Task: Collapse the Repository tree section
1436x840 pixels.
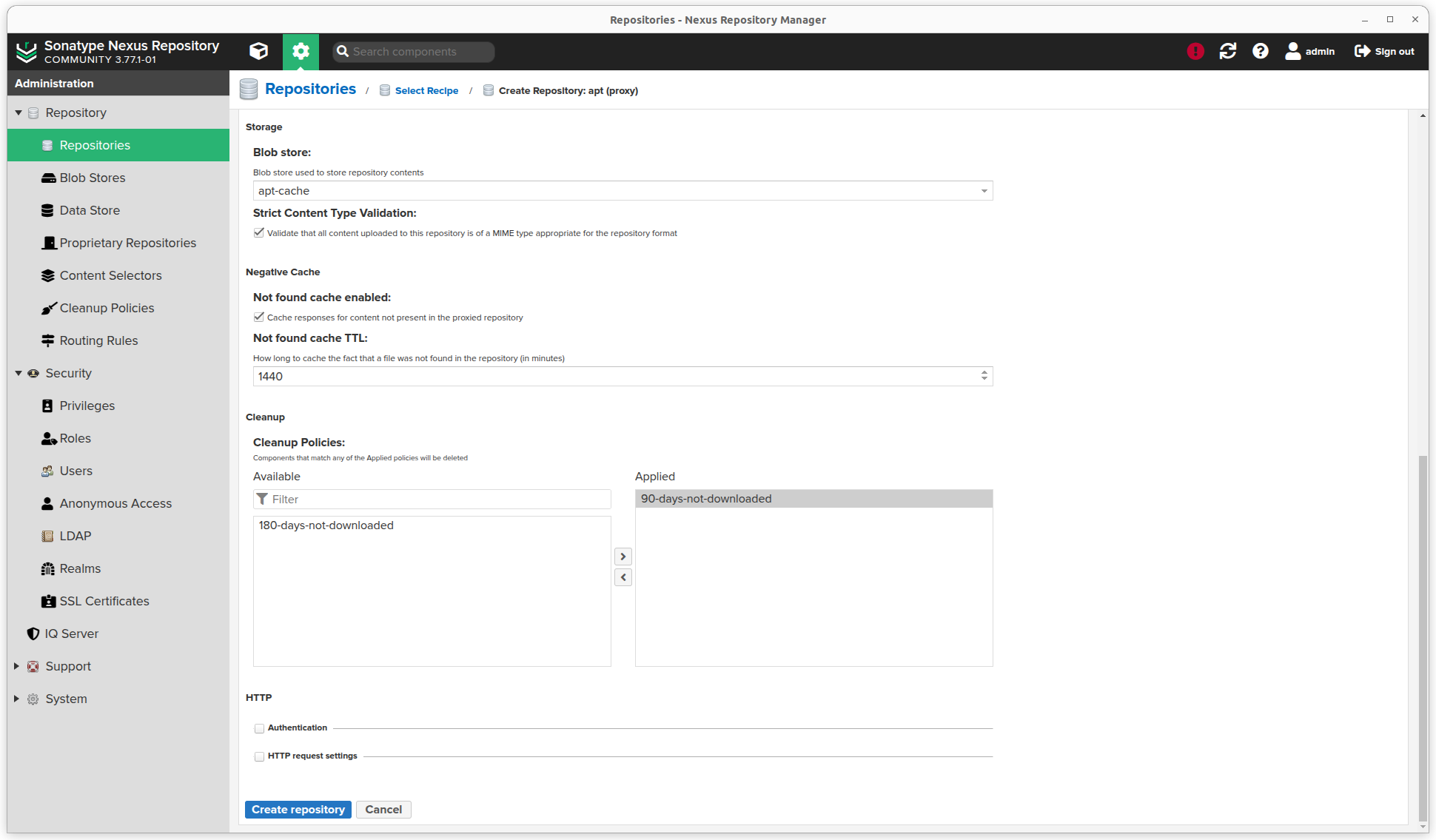Action: (x=18, y=112)
